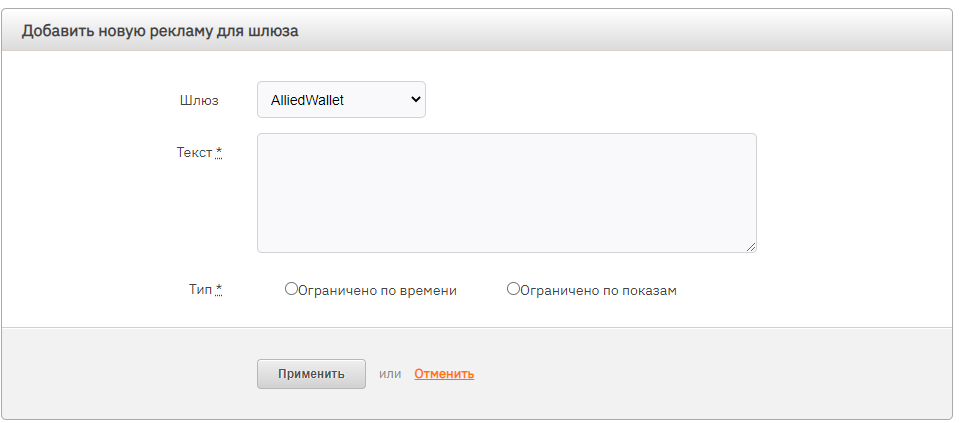Click the AlliedWallet selected value
Viewport: 961px width, 423px height.
tap(308, 100)
